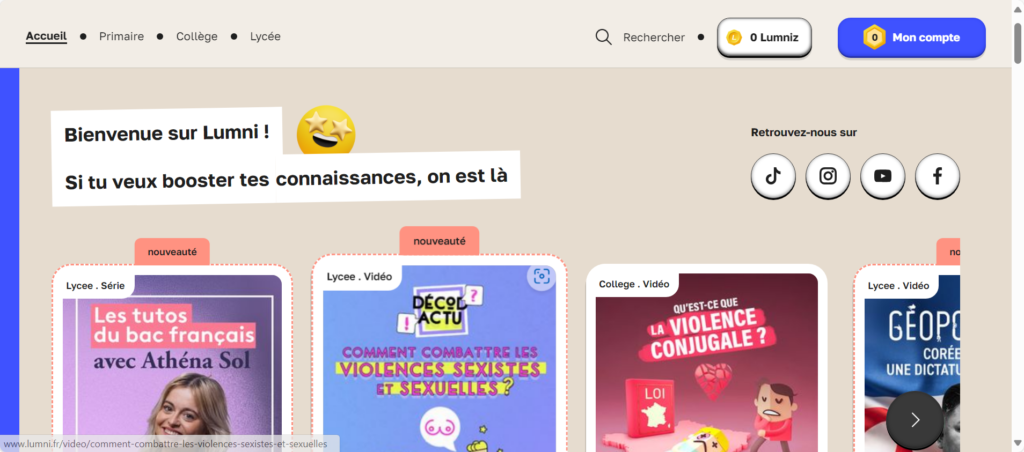This screenshot has height=452, width=1024.
Task: Go to the Lycée section
Action: [265, 37]
